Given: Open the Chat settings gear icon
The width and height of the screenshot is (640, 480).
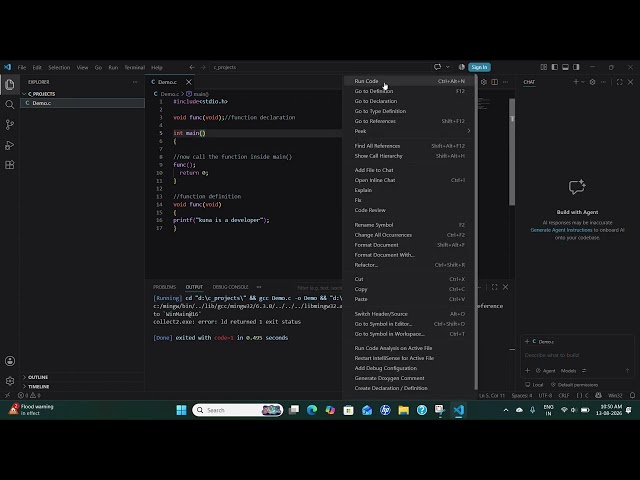Looking at the screenshot, I should pos(592,82).
